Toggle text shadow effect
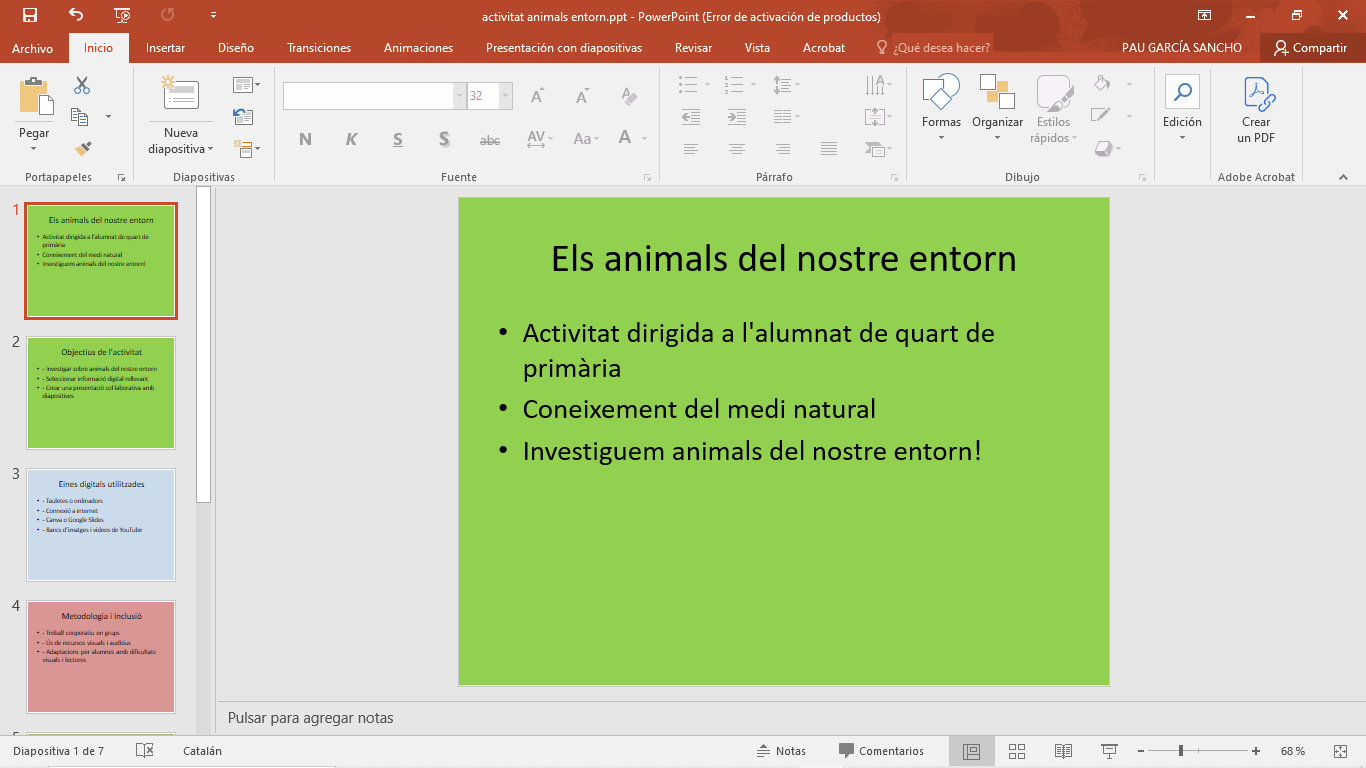This screenshot has height=768, width=1366. point(444,139)
